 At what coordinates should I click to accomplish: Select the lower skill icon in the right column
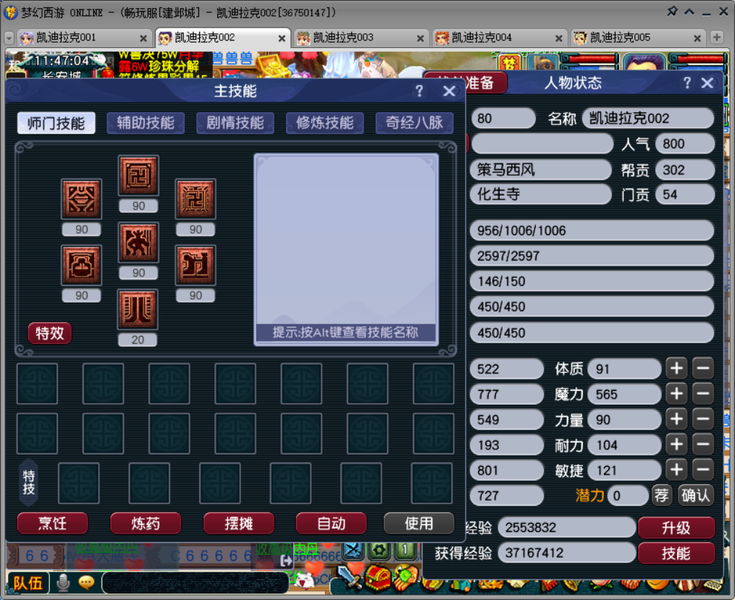pos(195,265)
